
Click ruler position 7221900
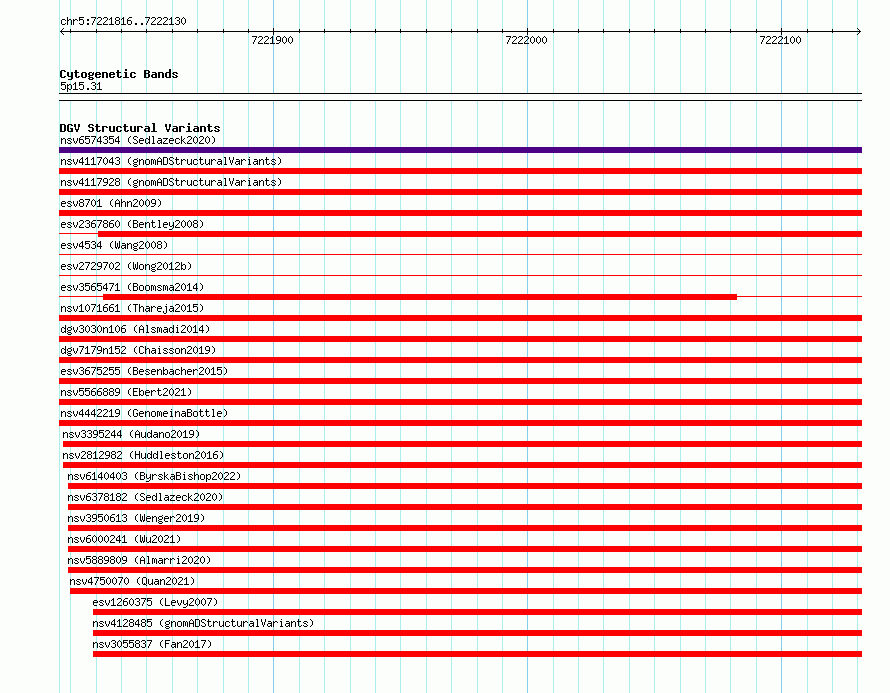(272, 40)
